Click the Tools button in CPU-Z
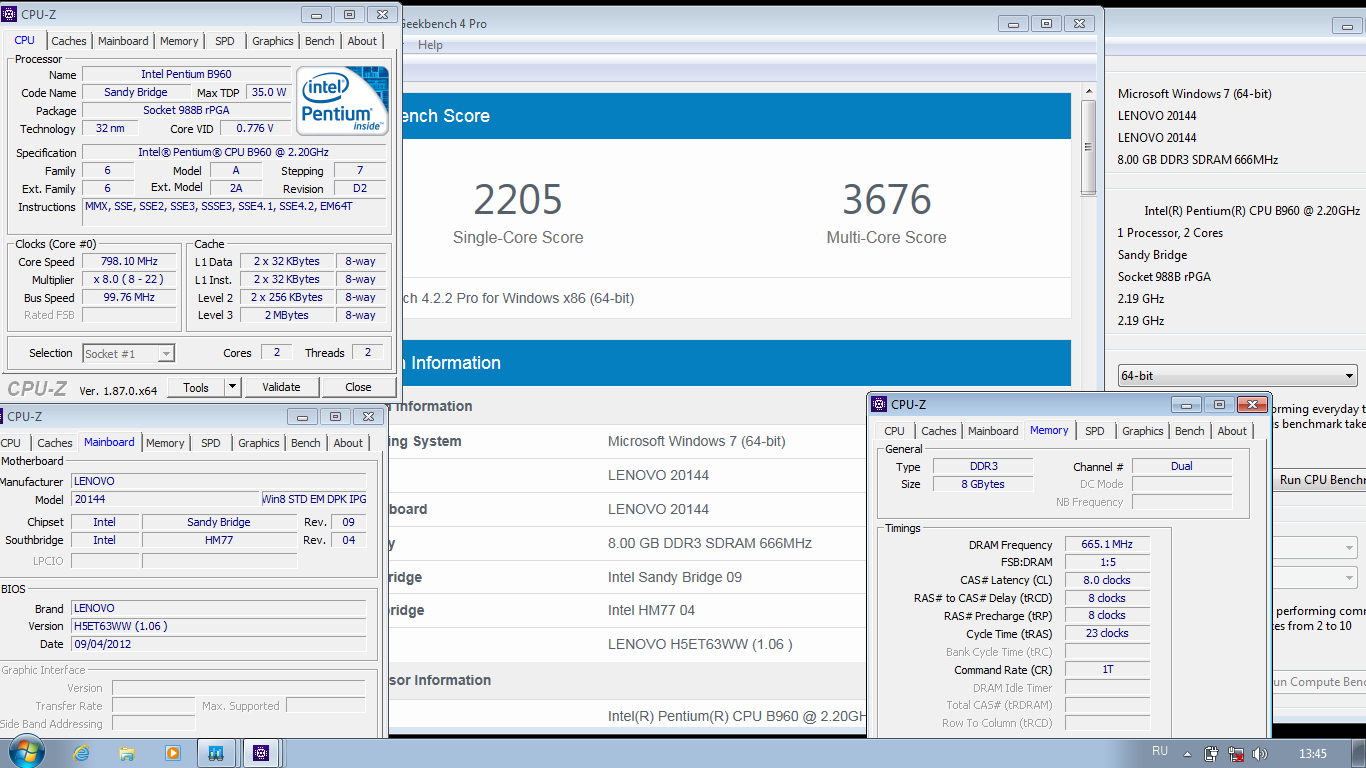This screenshot has height=768, width=1366. click(x=196, y=387)
